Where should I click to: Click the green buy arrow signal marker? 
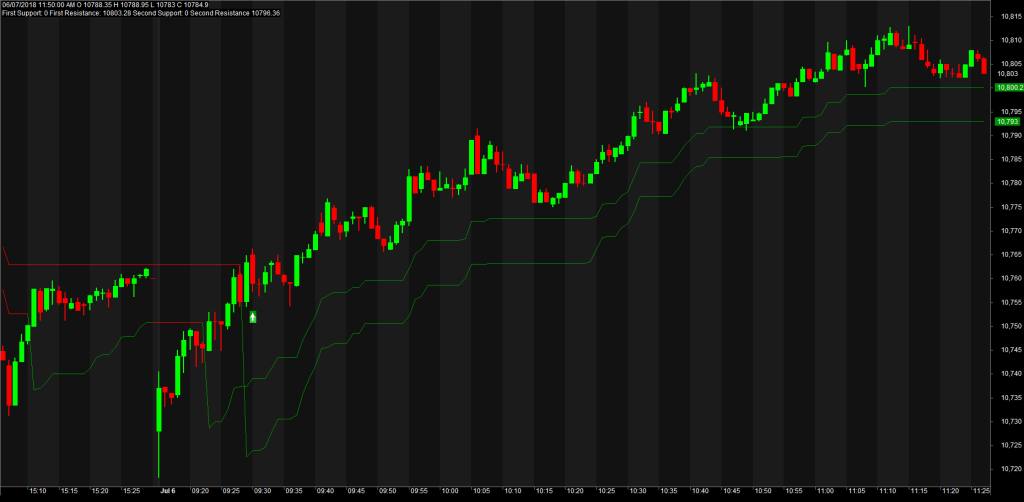[x=253, y=317]
